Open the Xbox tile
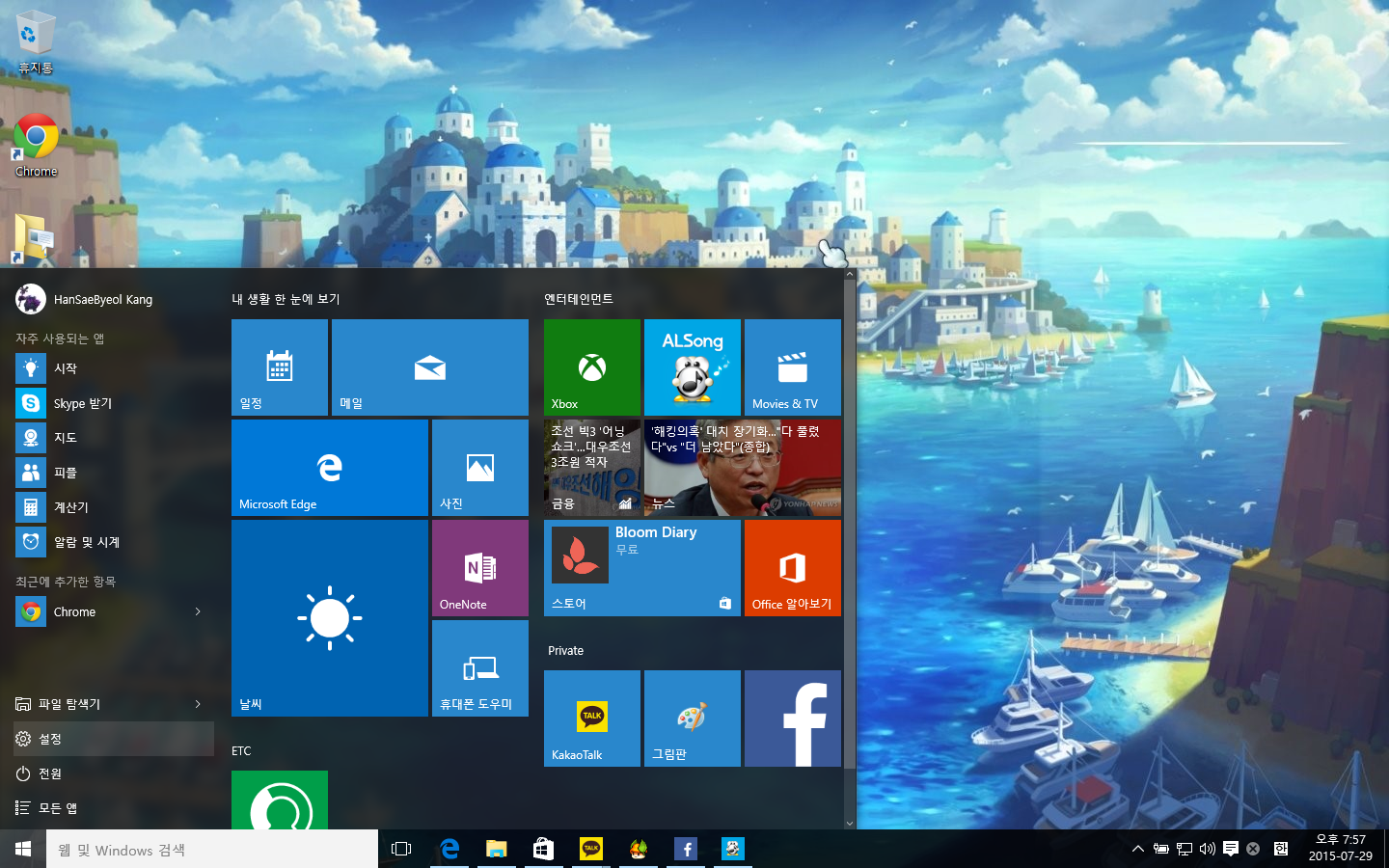 (591, 367)
